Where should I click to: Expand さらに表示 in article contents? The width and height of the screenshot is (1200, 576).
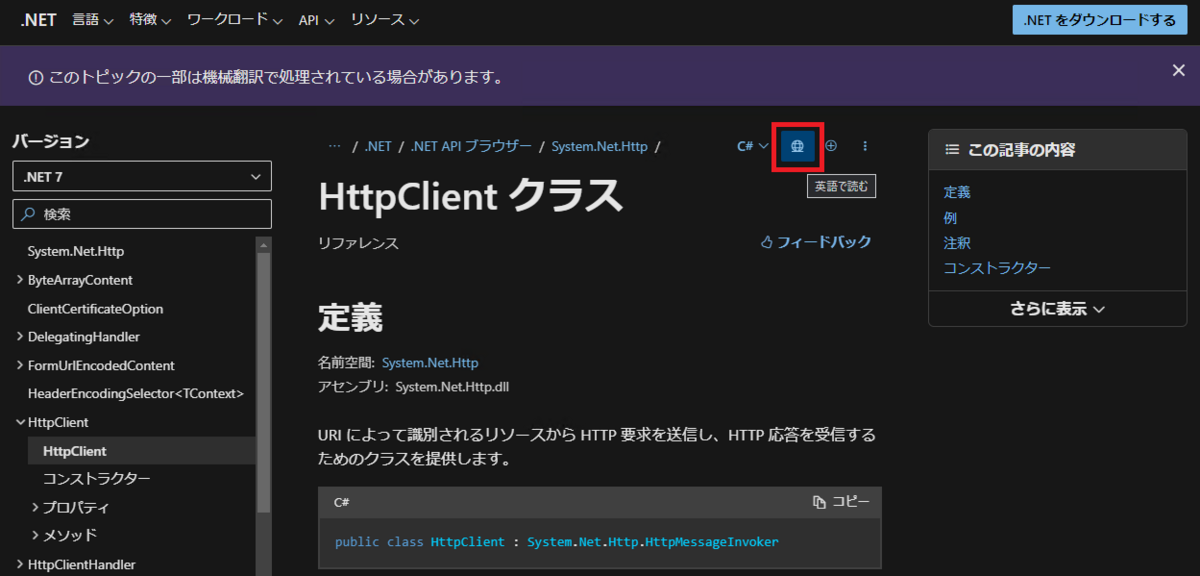click(1057, 309)
